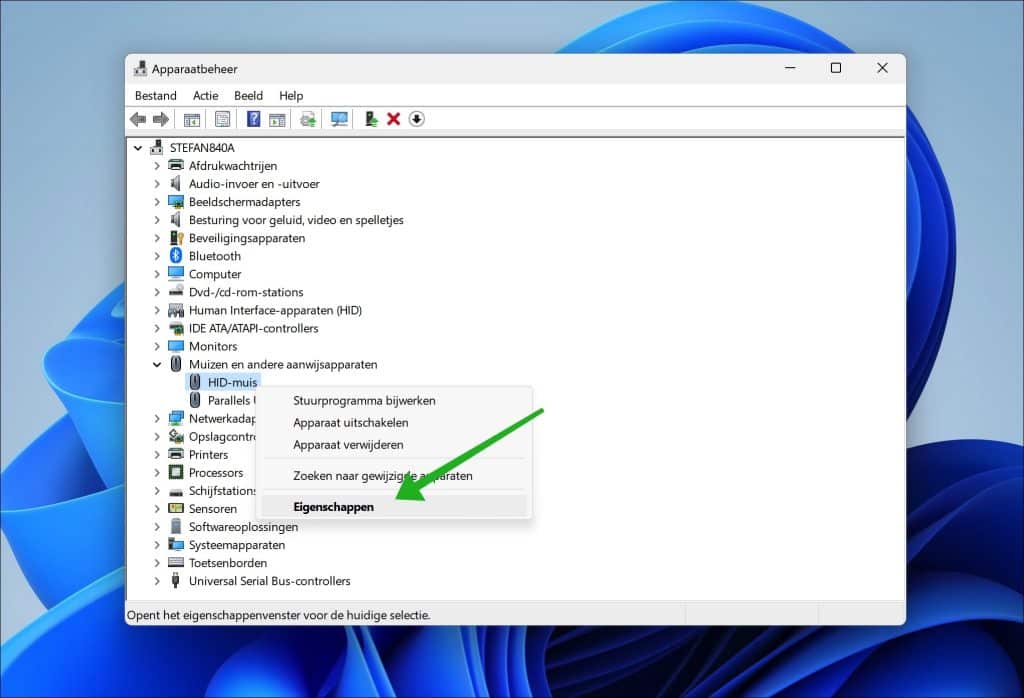Click the show/hide console tree toolbar icon
The height and width of the screenshot is (698, 1024).
(x=191, y=119)
